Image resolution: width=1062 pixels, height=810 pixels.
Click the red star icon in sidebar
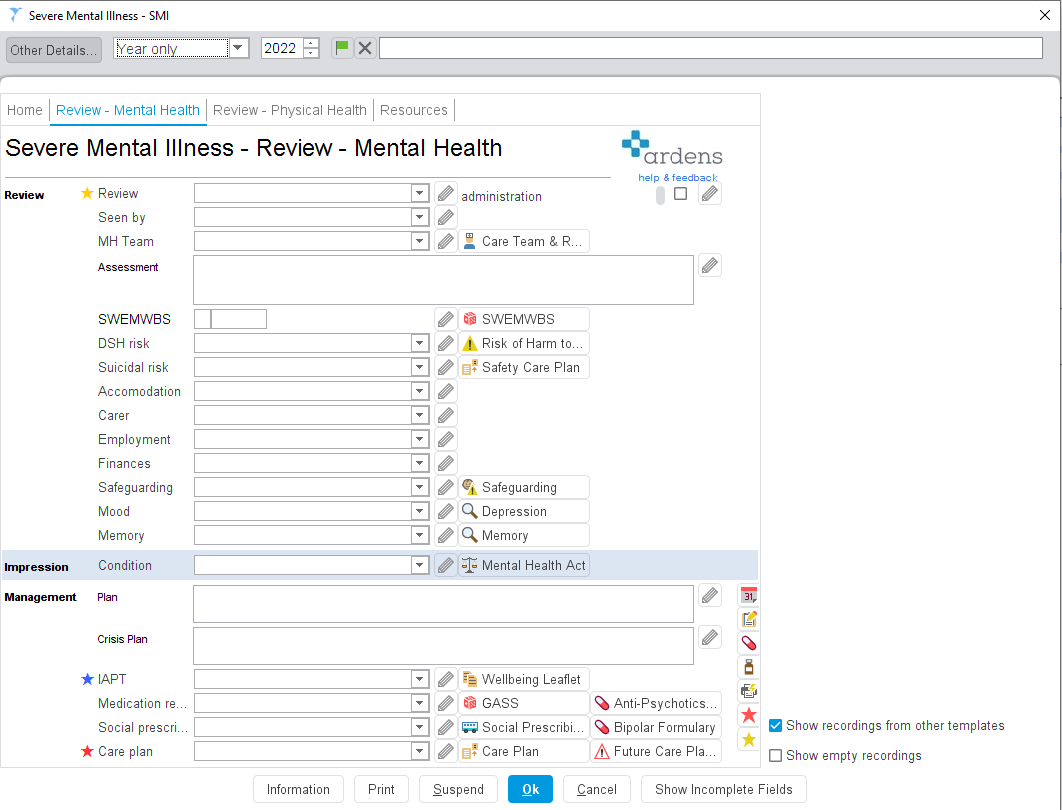[x=749, y=715]
